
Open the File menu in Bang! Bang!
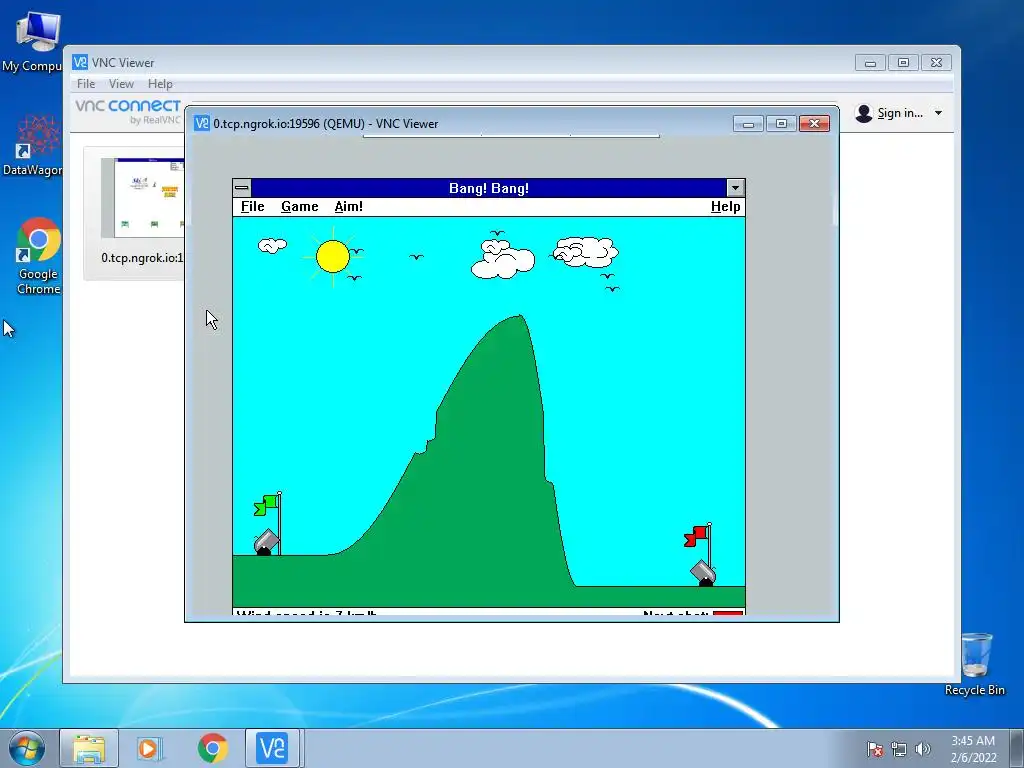coord(252,206)
